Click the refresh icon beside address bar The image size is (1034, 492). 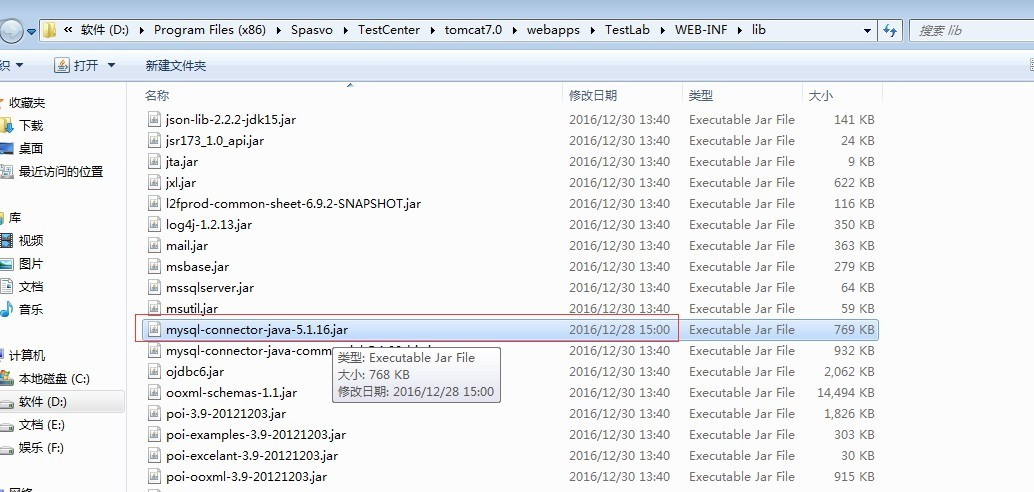click(890, 30)
